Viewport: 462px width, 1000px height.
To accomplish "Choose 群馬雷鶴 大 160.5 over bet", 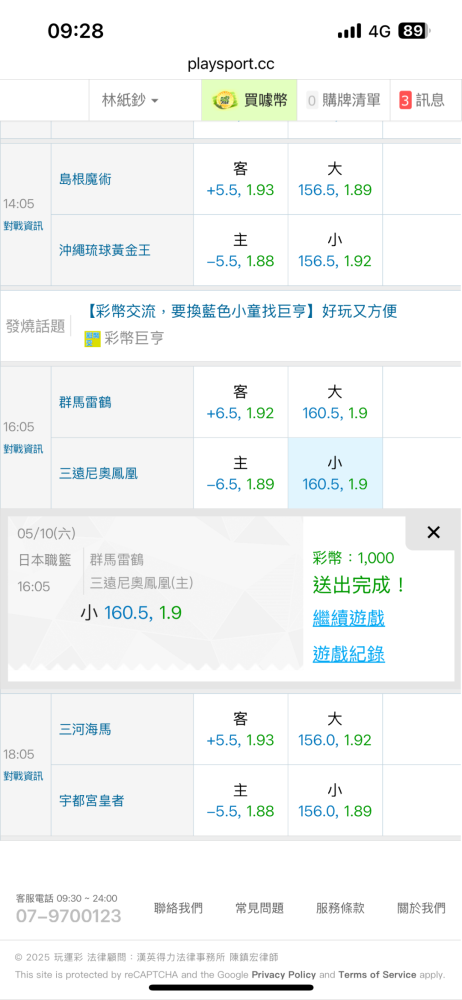I will click(335, 402).
